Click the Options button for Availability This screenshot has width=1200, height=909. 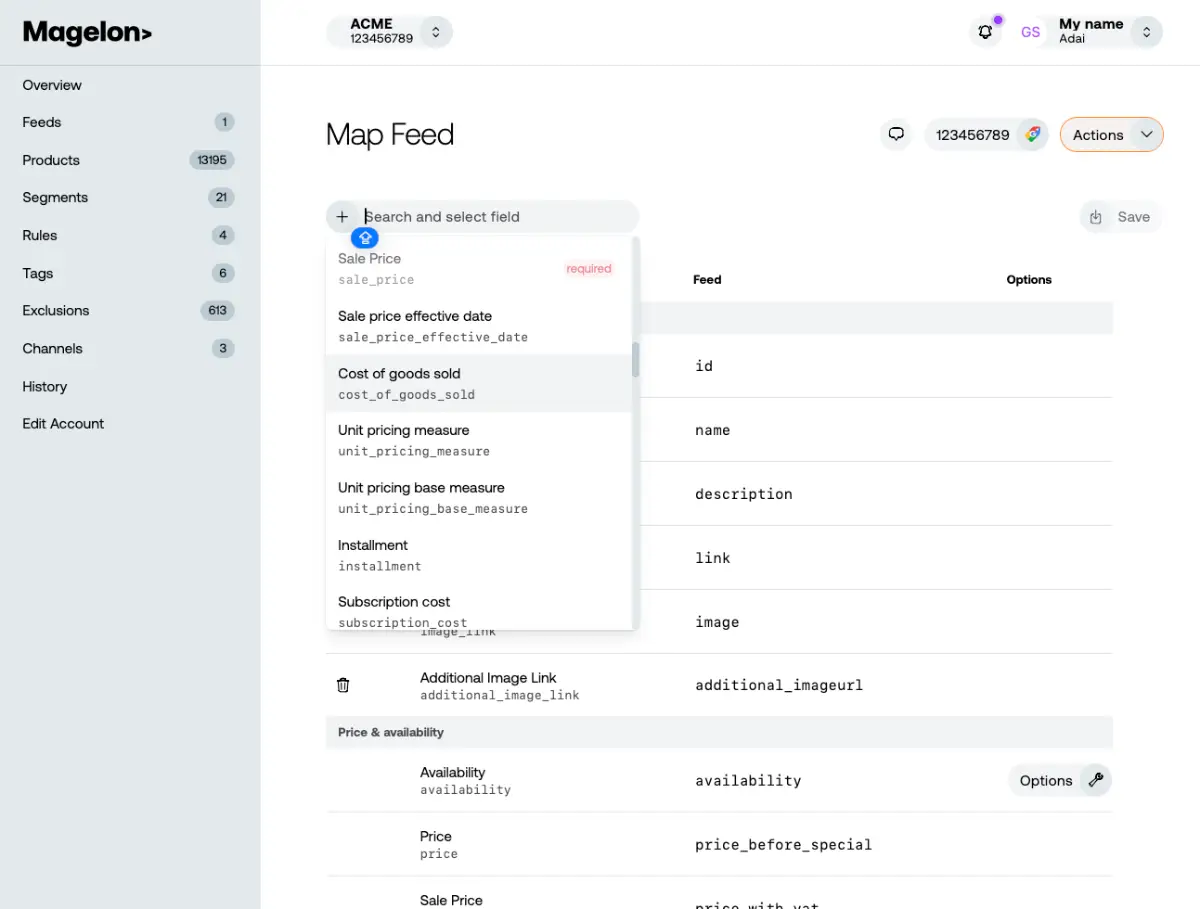[x=1045, y=780]
